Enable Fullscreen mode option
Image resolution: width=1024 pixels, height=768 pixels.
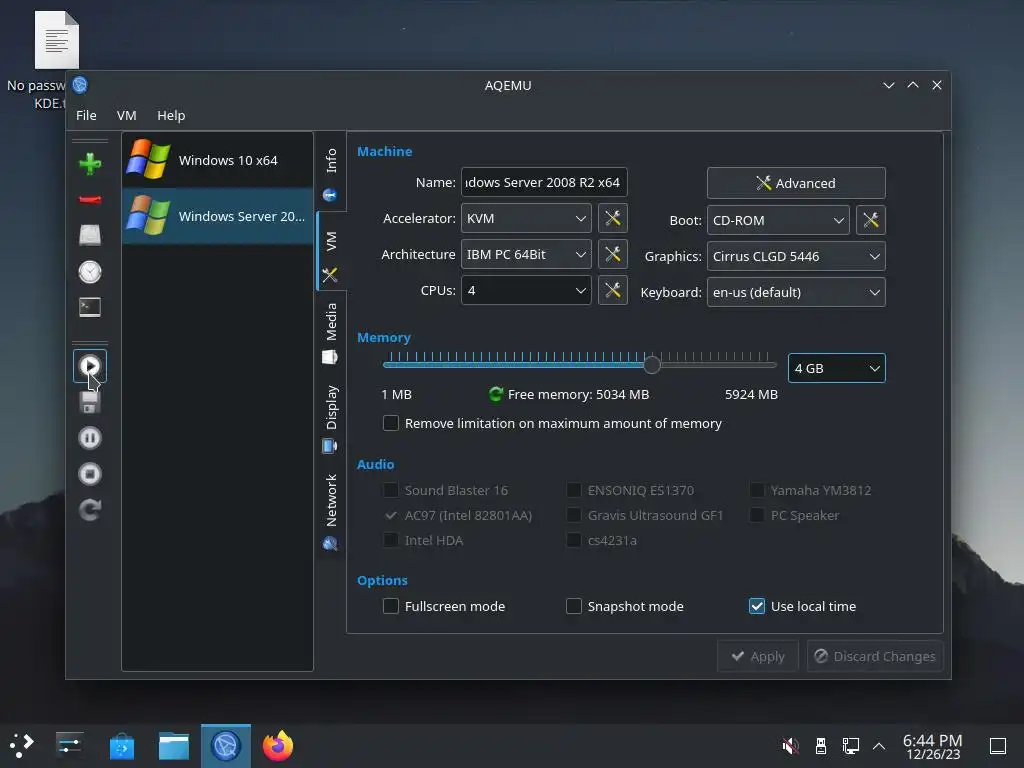391,606
